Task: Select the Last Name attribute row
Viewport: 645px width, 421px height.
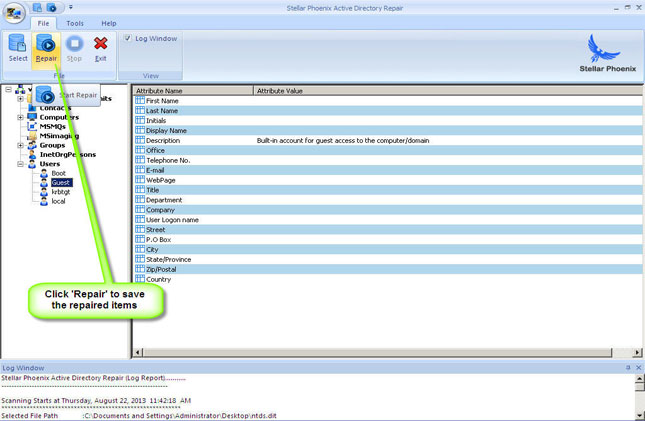Action: point(388,111)
